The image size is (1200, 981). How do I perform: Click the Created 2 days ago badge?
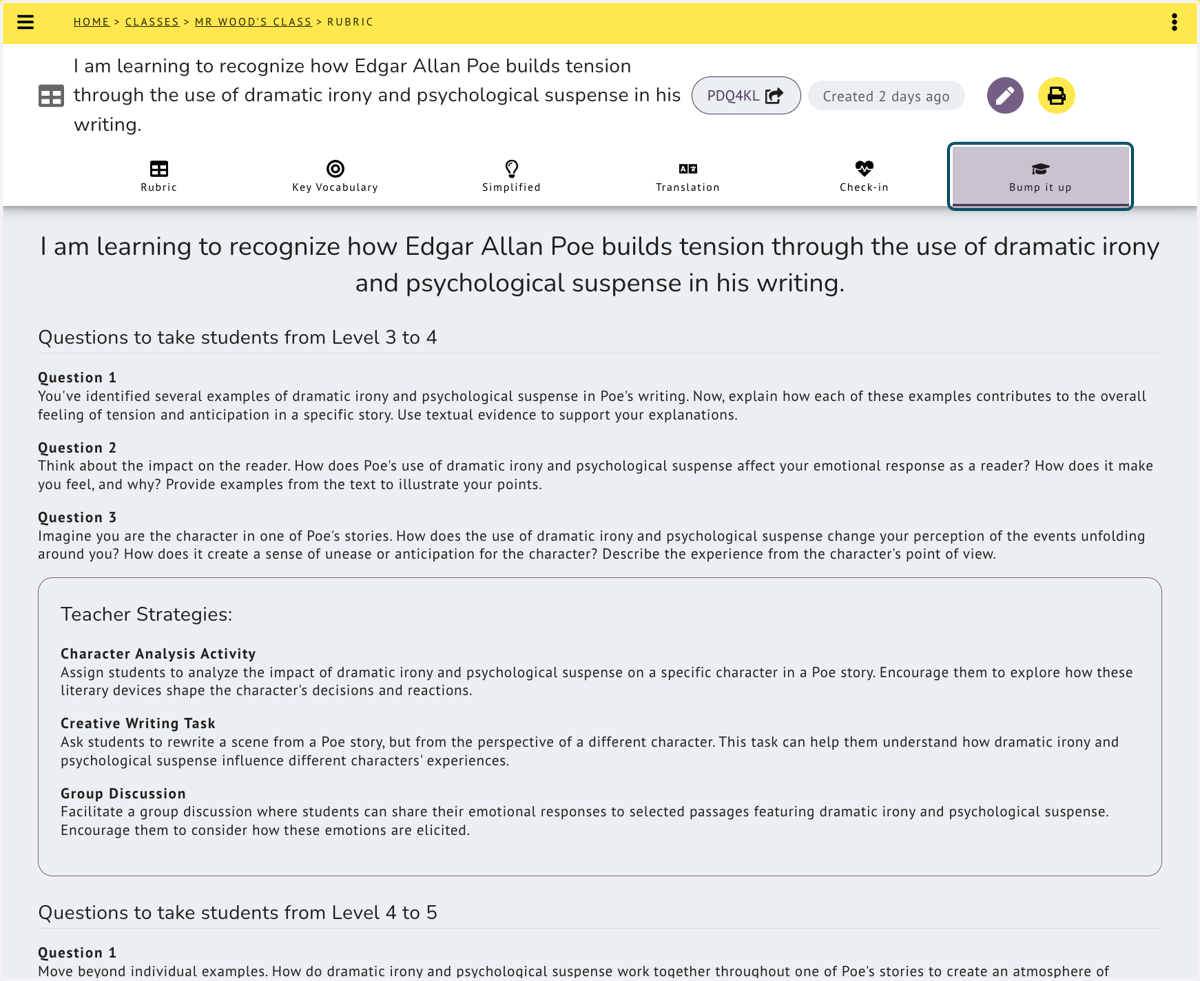(886, 96)
